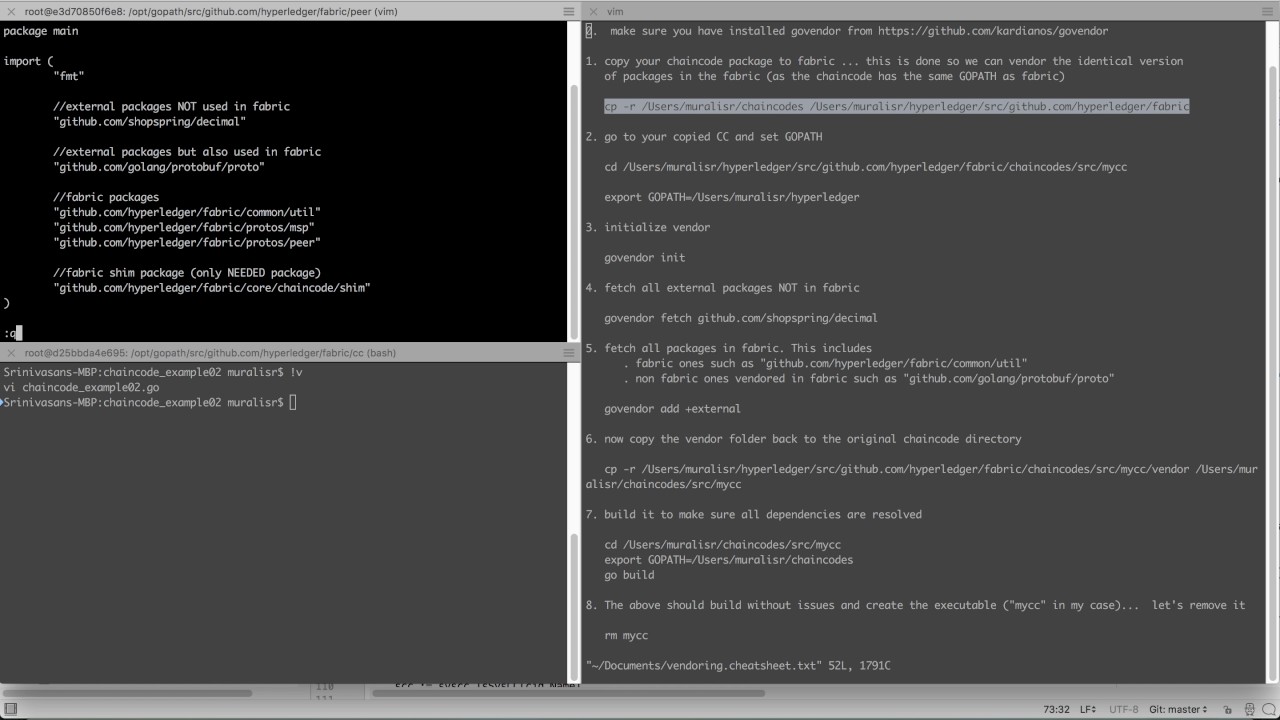Click the vim command line showing :q
Image resolution: width=1280 pixels, height=720 pixels.
point(12,333)
